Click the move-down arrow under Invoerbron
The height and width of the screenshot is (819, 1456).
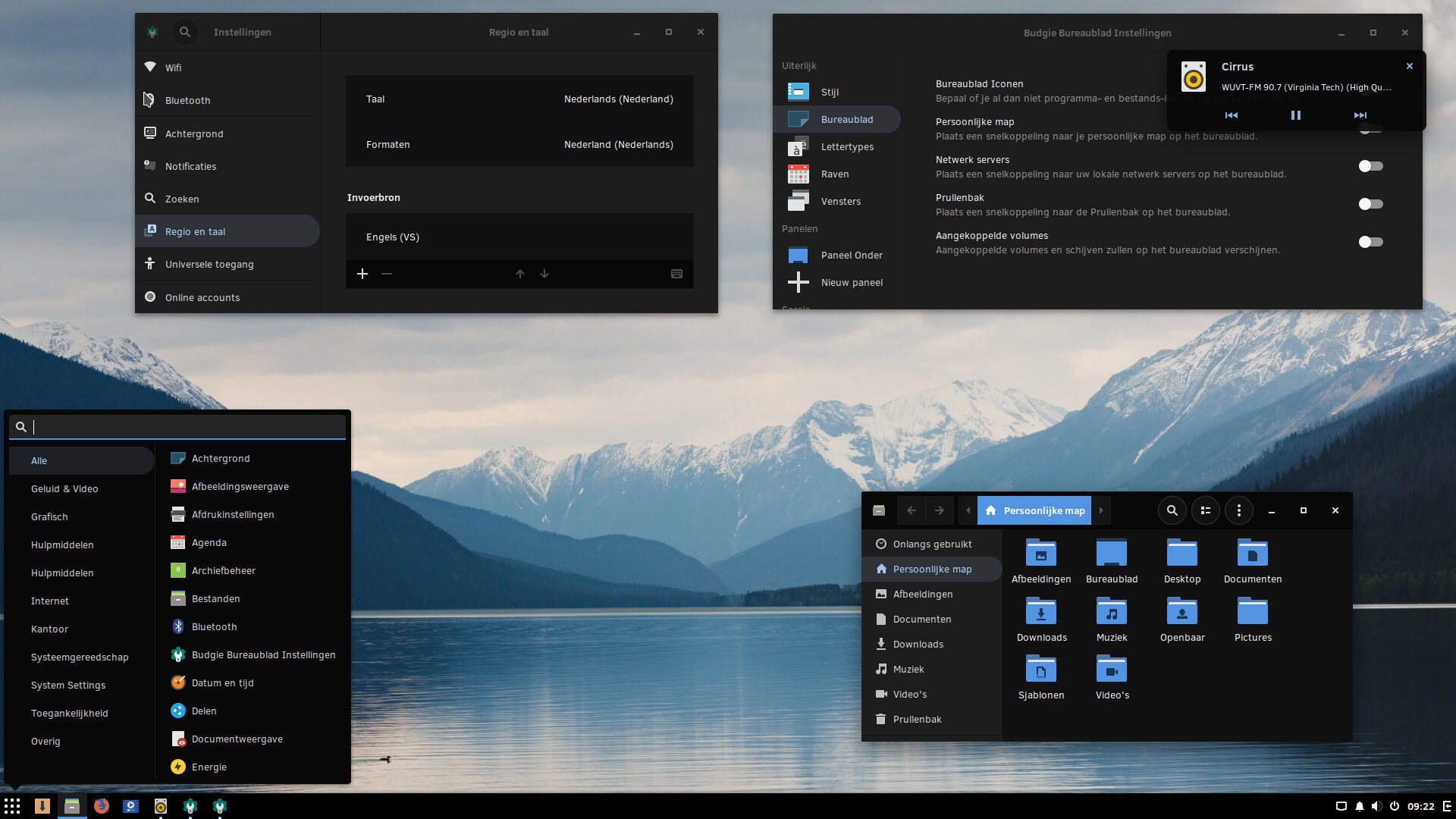click(544, 274)
